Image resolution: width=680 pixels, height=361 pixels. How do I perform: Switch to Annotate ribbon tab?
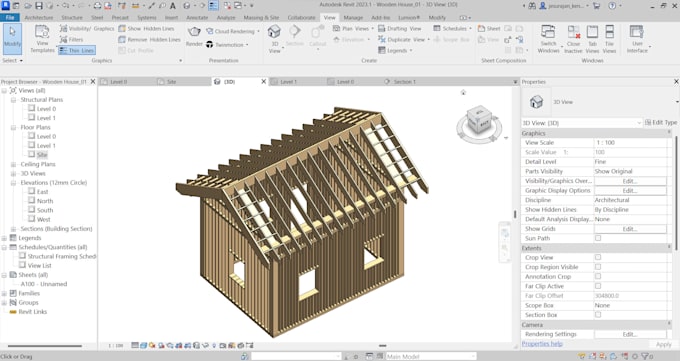tap(197, 18)
